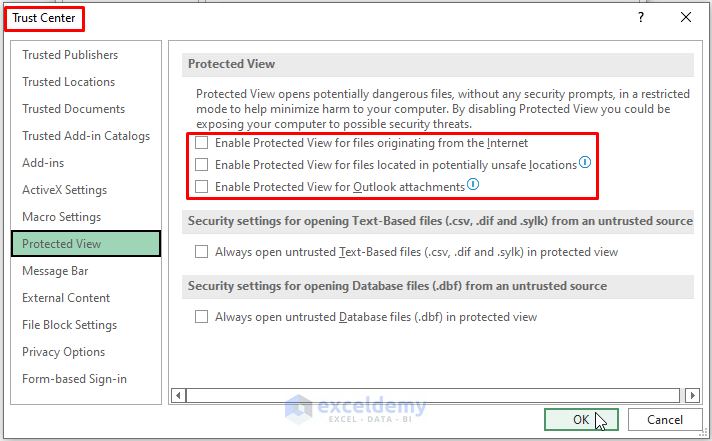712x441 pixels.
Task: Toggle Protected View for unsafe locations checkbox
Action: 202,165
